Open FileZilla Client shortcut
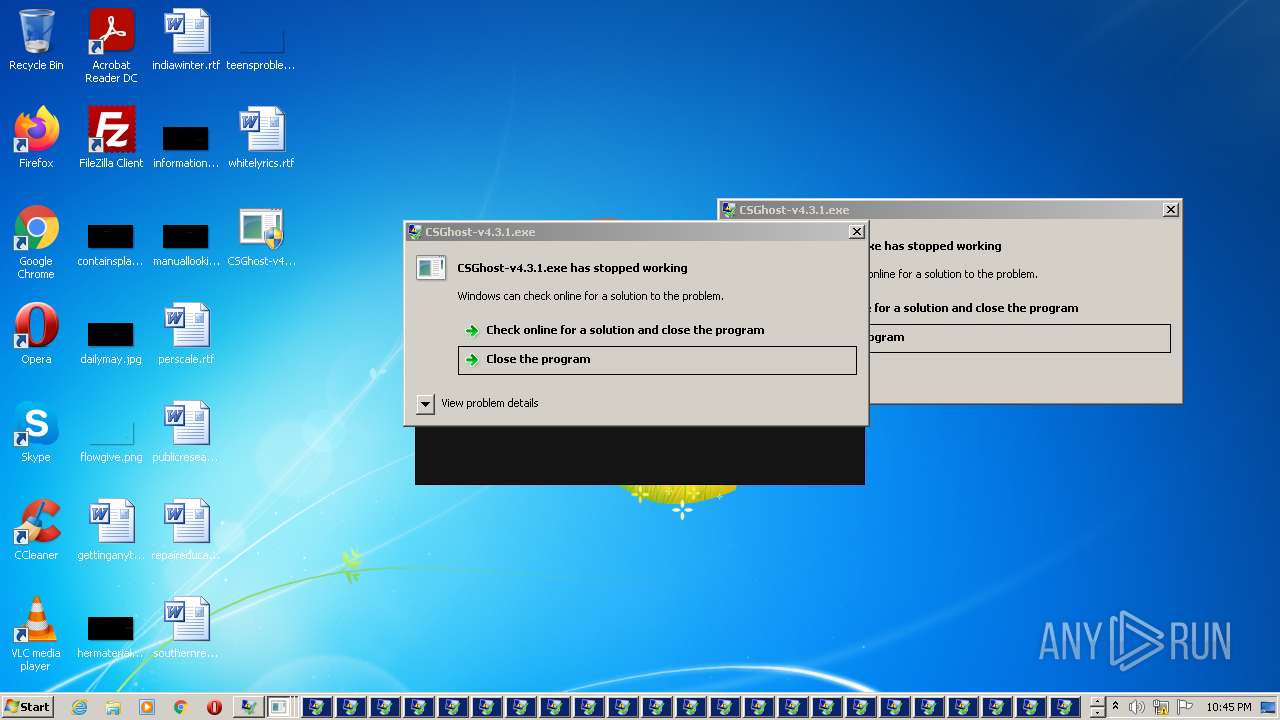Screen dimensions: 1280x720 111,138
